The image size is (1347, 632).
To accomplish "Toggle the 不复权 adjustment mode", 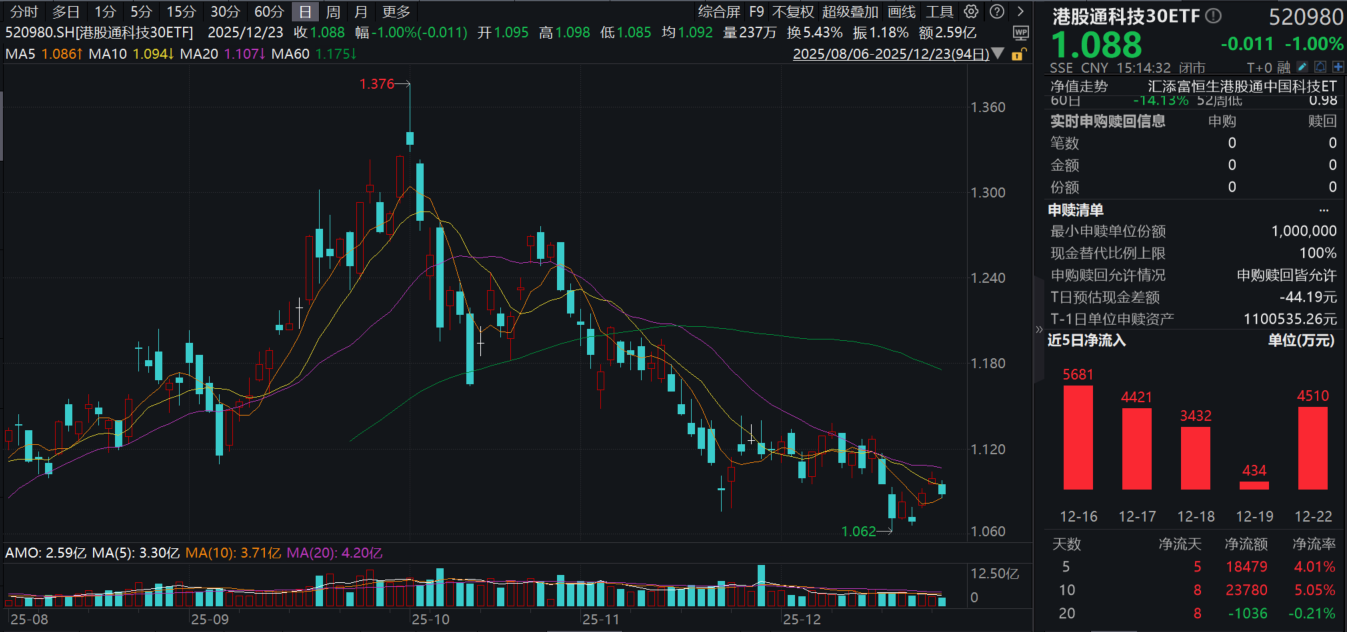I will 793,13.
